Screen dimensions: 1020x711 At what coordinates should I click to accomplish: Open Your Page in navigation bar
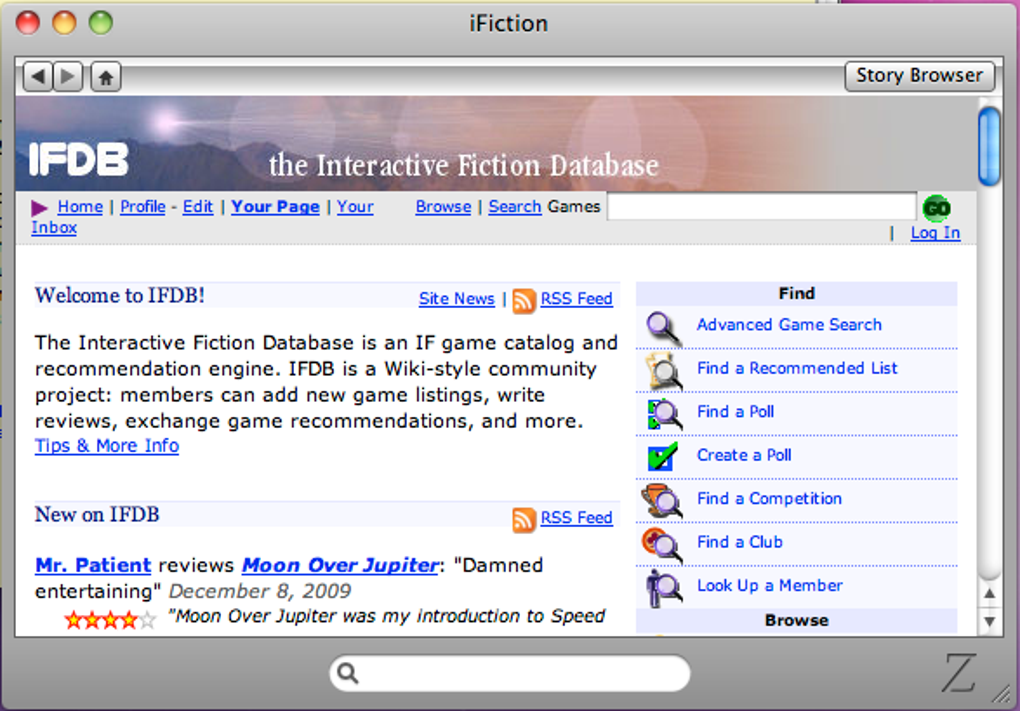pyautogui.click(x=275, y=207)
